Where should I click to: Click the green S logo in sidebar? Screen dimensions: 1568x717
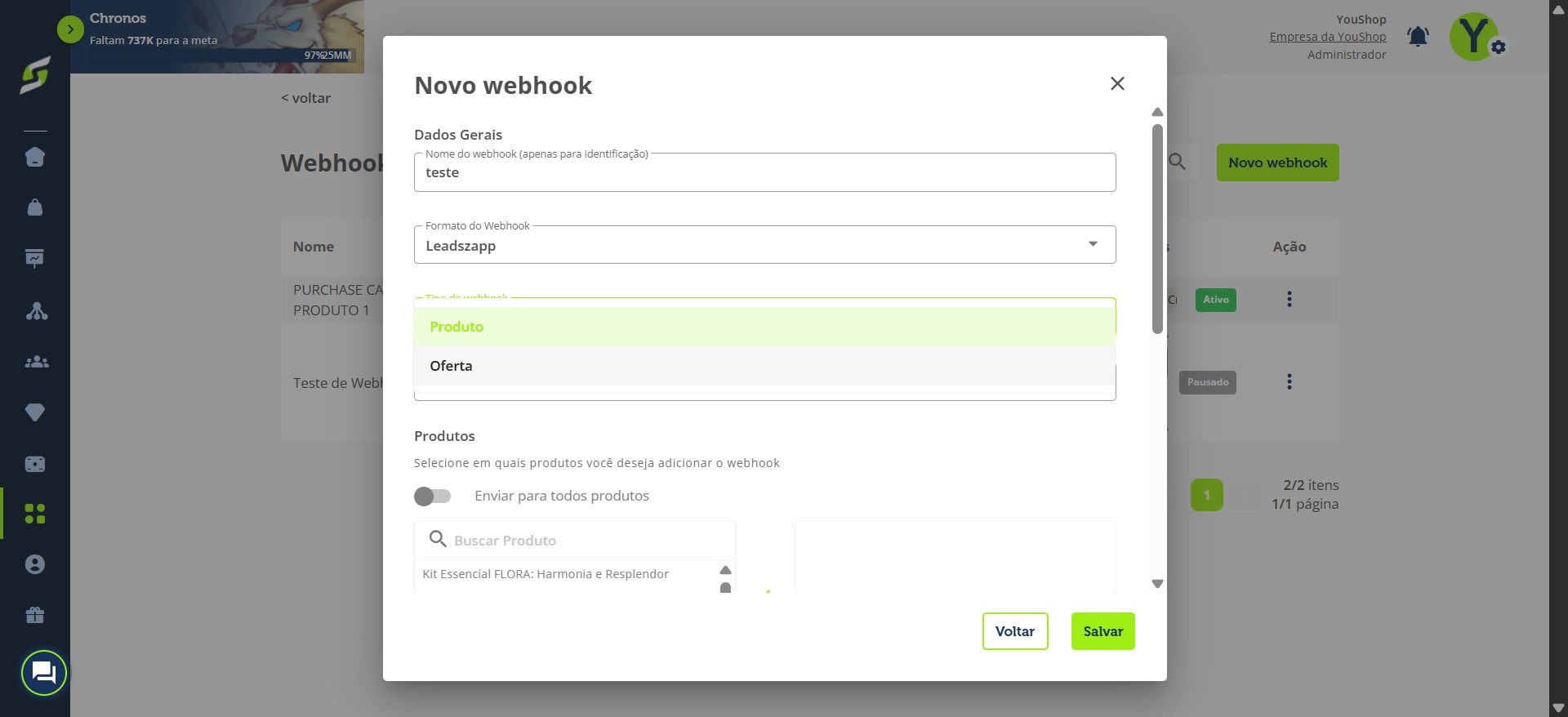pyautogui.click(x=35, y=75)
